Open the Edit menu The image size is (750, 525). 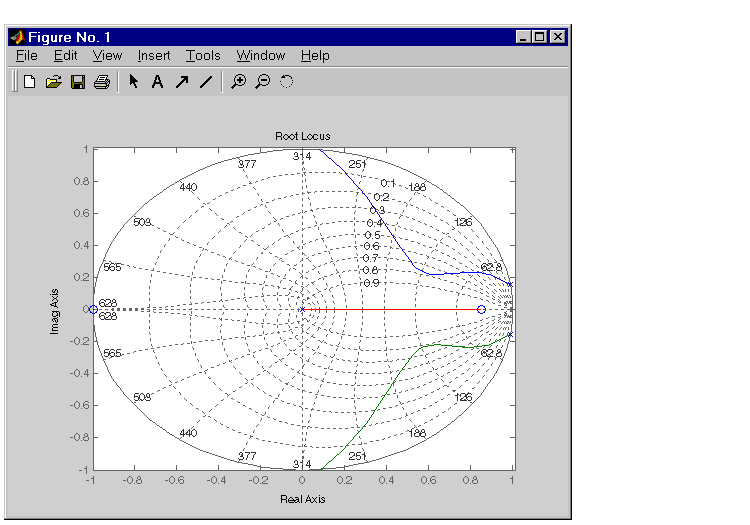66,56
